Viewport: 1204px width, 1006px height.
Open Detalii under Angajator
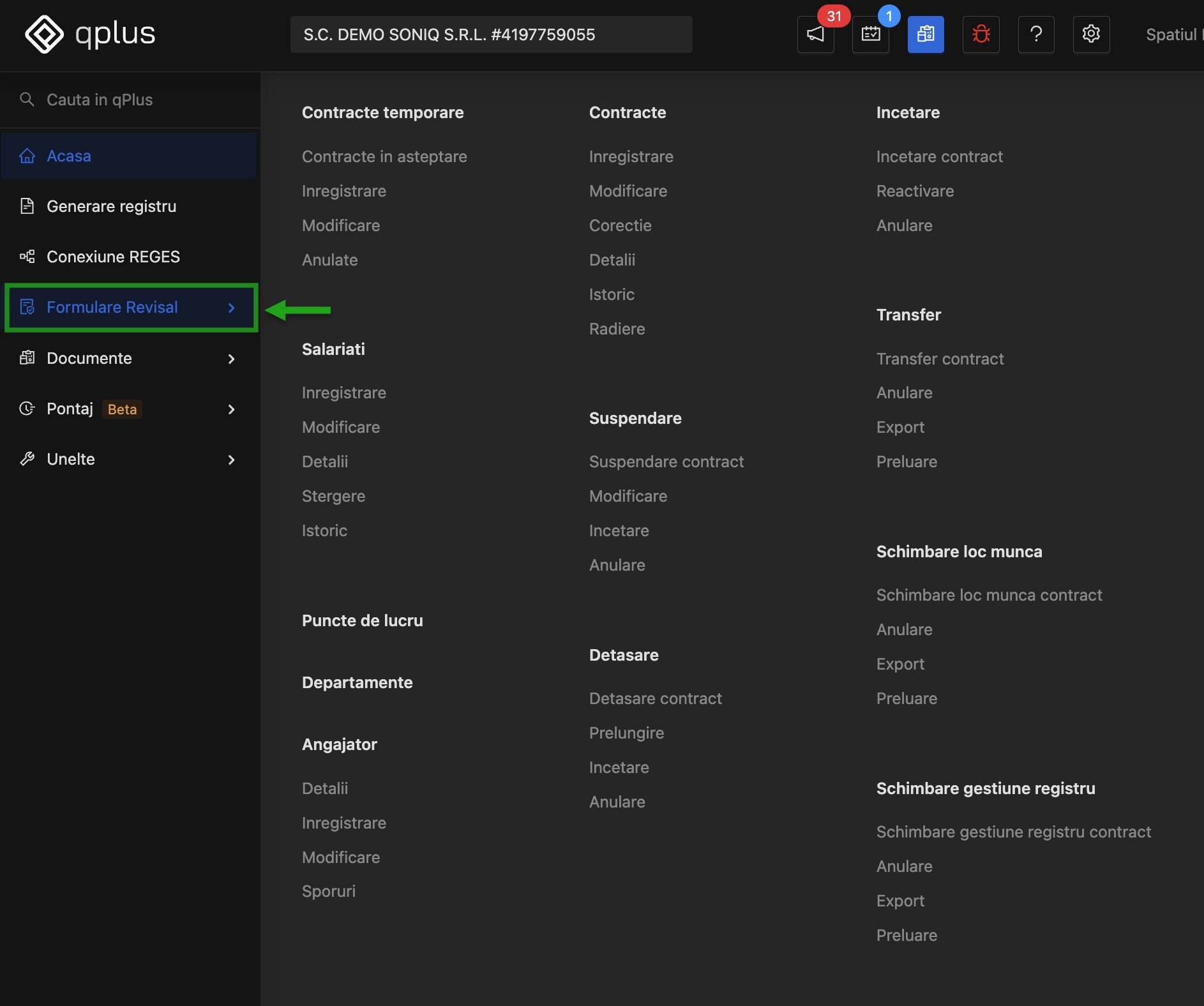pyautogui.click(x=325, y=788)
